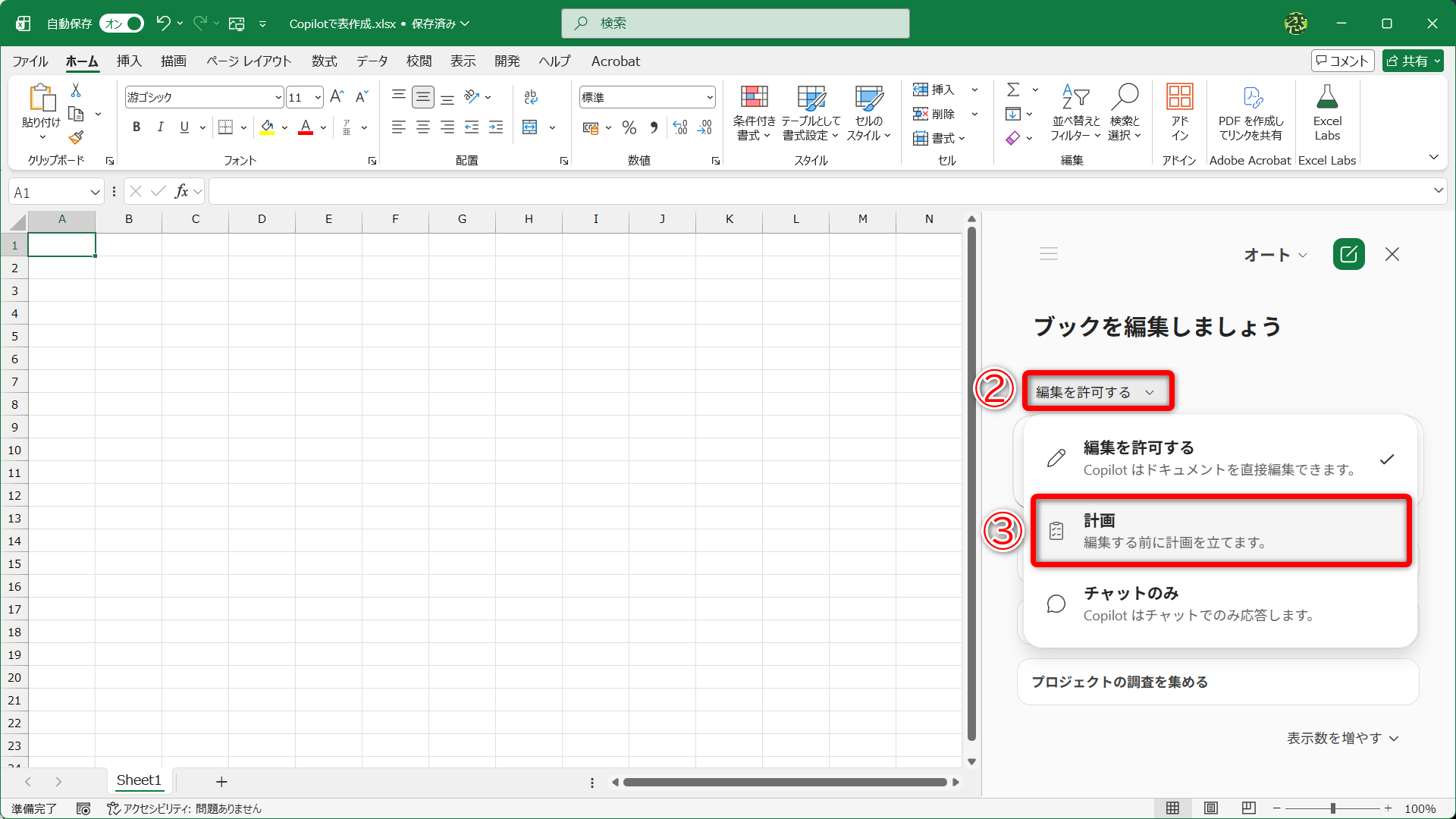
Task: Open Sort and Filter icon
Action: 1075,97
